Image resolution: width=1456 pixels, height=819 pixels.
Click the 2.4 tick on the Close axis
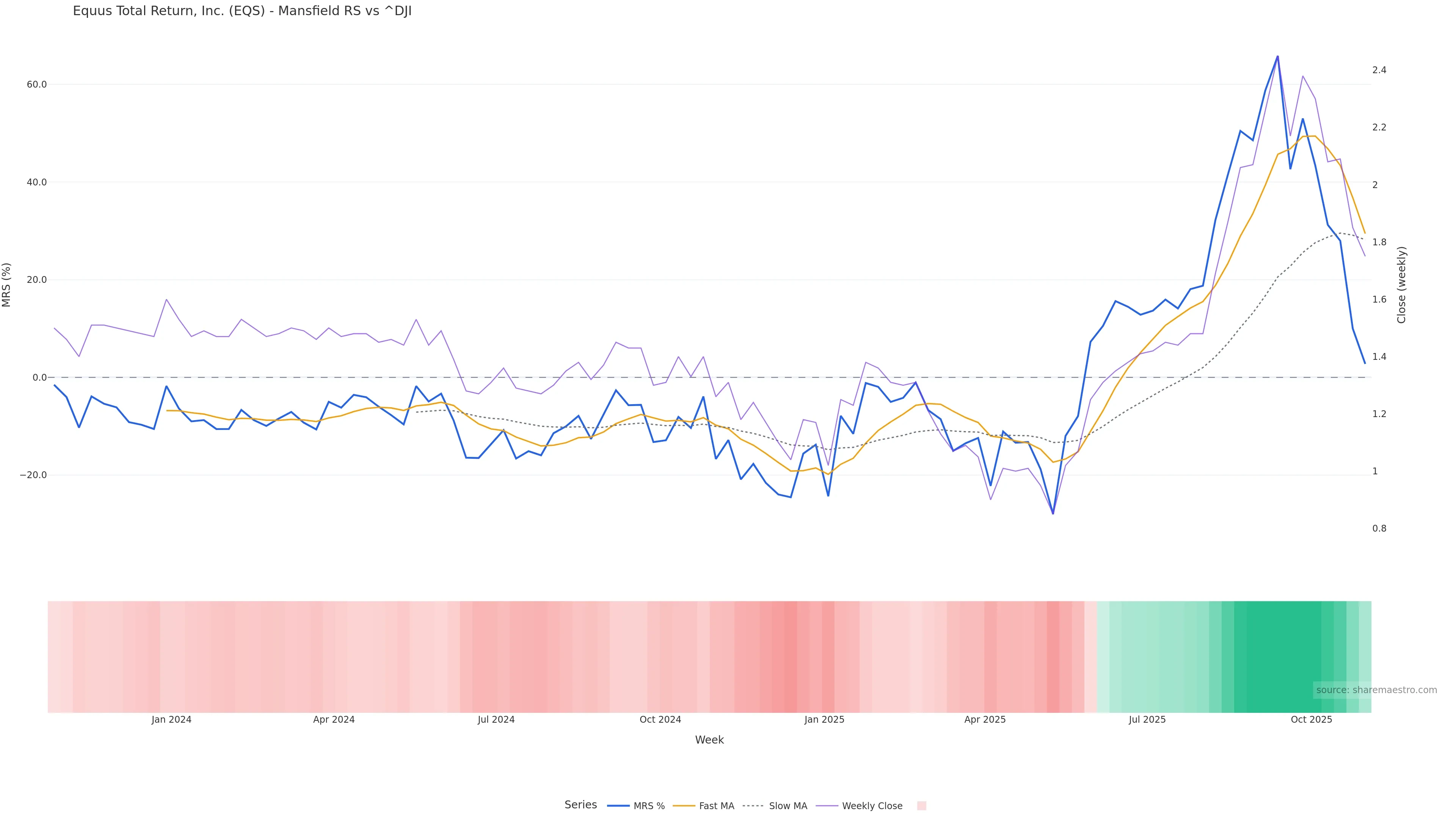[1379, 70]
